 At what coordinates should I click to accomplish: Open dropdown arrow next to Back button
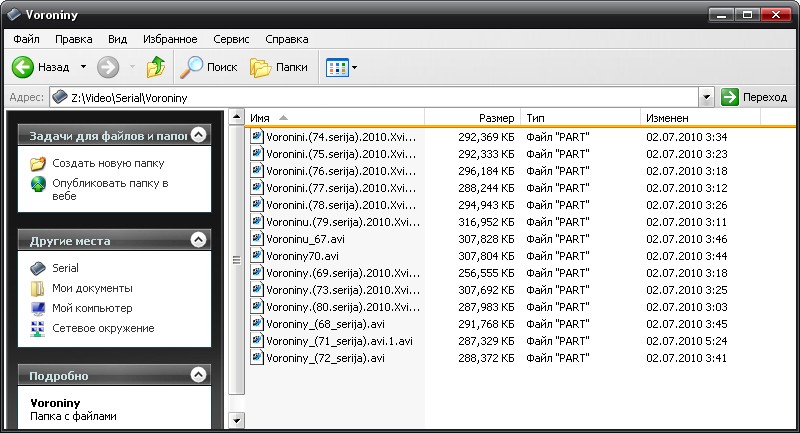(x=83, y=67)
